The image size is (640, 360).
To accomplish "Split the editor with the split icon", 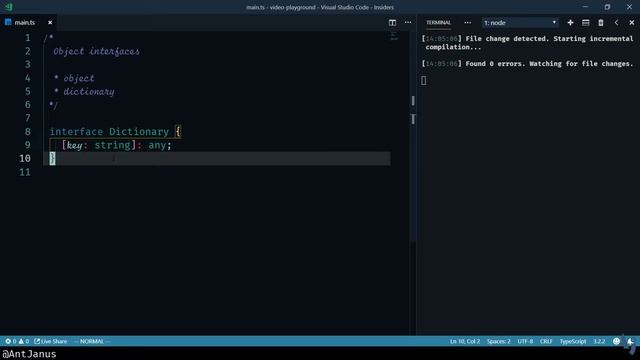I will pyautogui.click(x=392, y=23).
